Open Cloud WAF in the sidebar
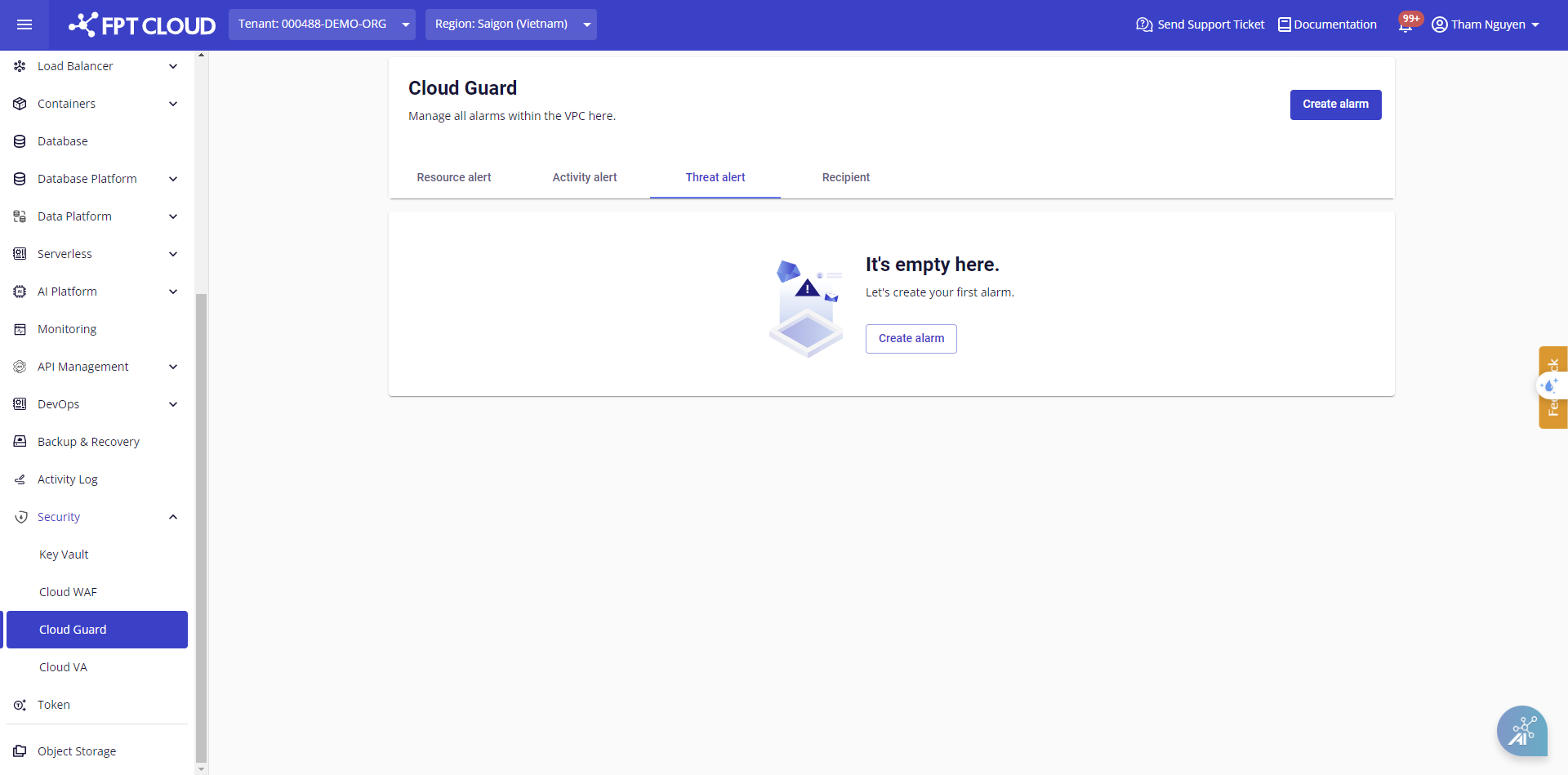Image resolution: width=1568 pixels, height=775 pixels. [x=68, y=592]
